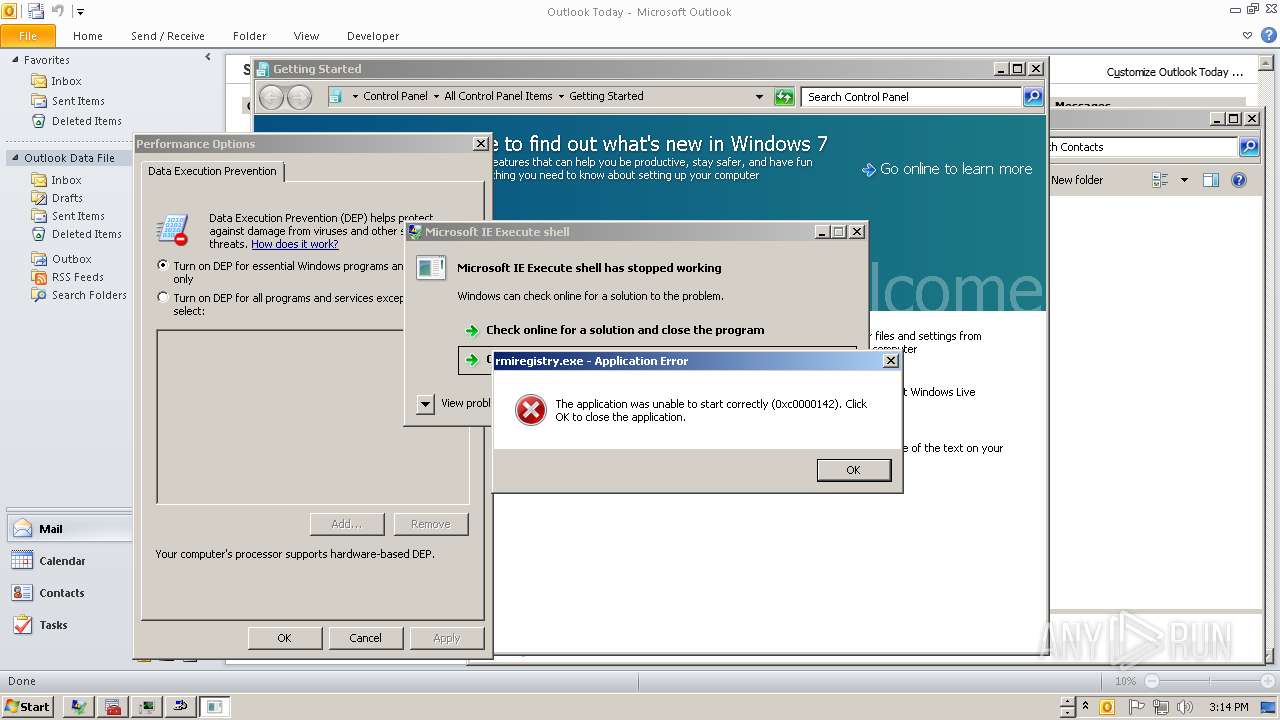Viewport: 1280px width, 720px height.
Task: Click Control Panel forward navigation arrow
Action: [x=299, y=97]
